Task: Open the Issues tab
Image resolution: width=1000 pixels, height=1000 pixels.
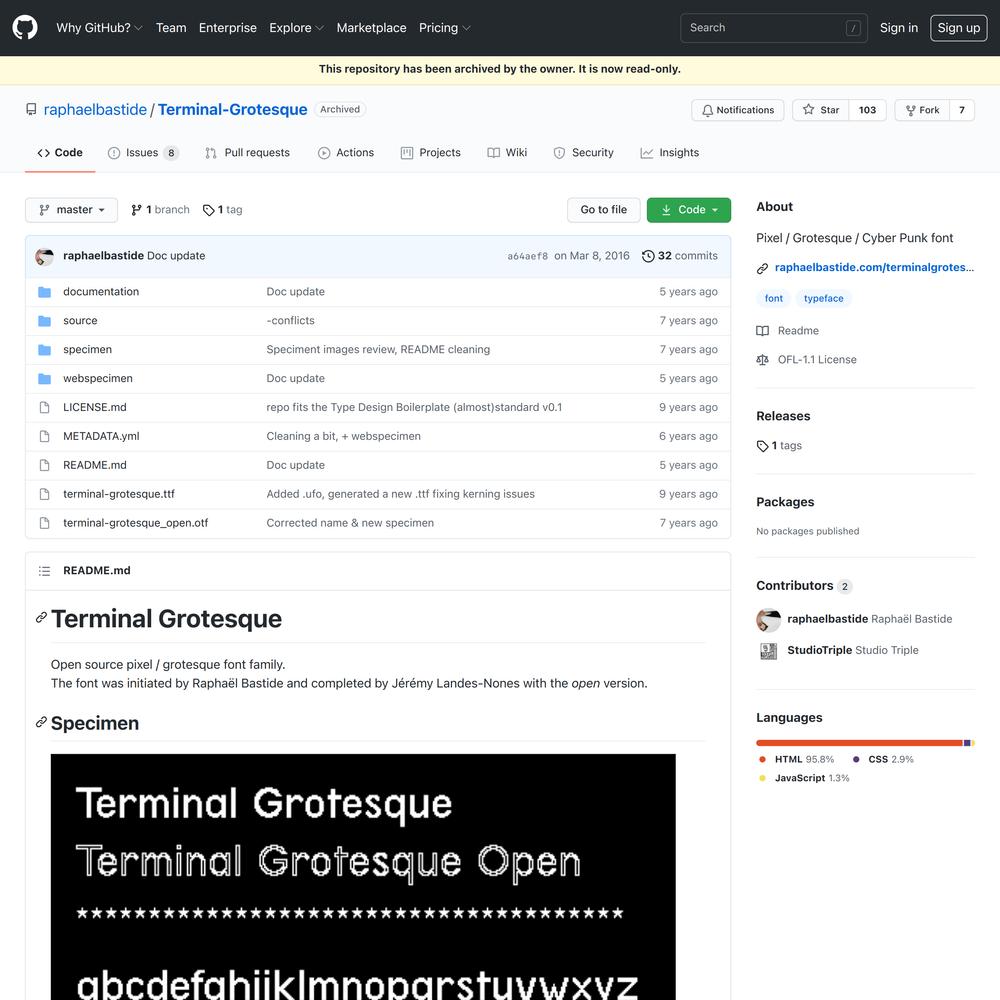Action: click(x=143, y=153)
